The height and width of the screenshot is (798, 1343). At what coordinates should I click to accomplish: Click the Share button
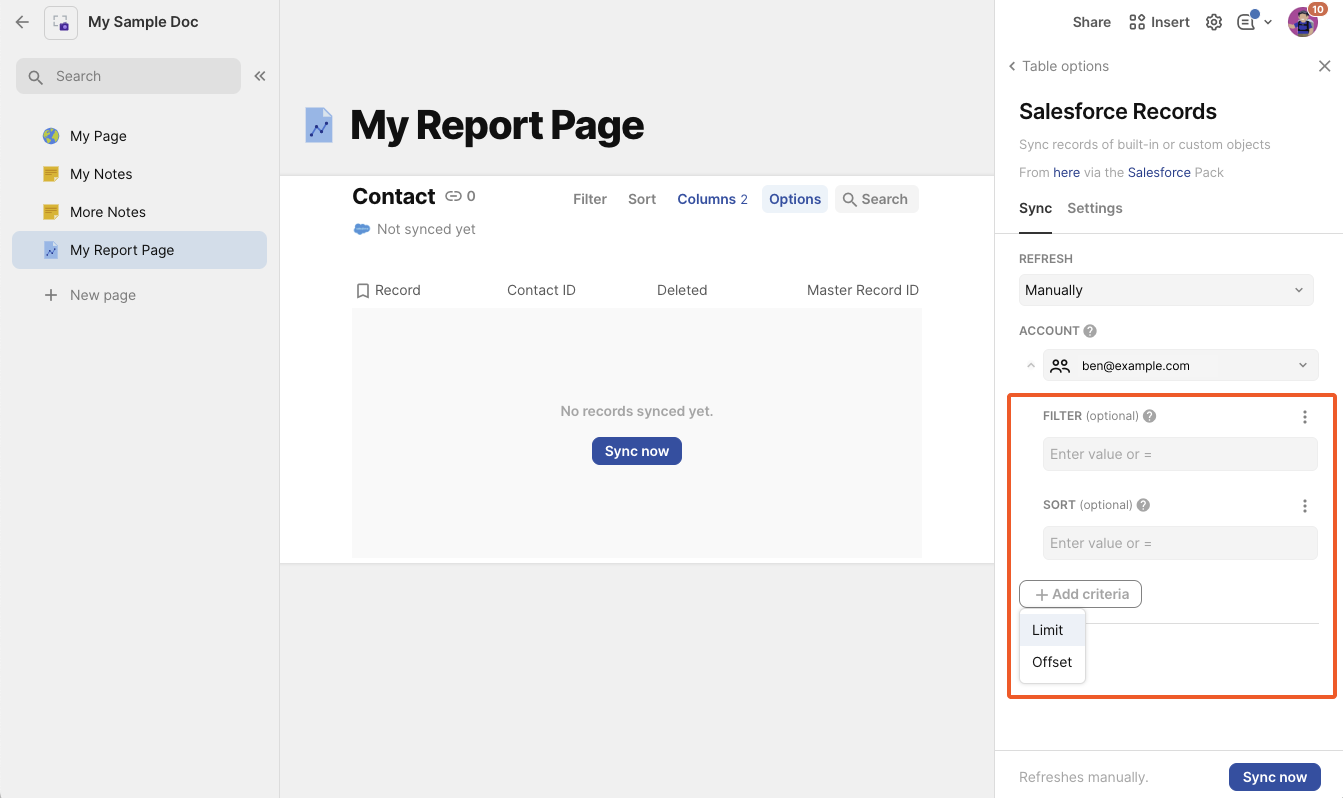click(x=1092, y=22)
